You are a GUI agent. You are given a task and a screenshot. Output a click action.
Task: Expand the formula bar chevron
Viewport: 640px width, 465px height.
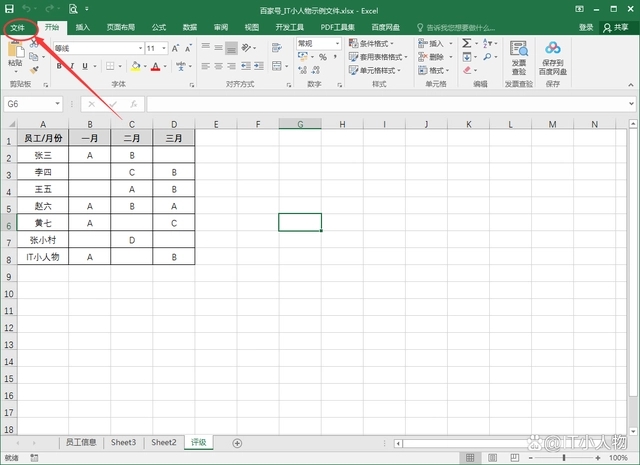pos(631,104)
